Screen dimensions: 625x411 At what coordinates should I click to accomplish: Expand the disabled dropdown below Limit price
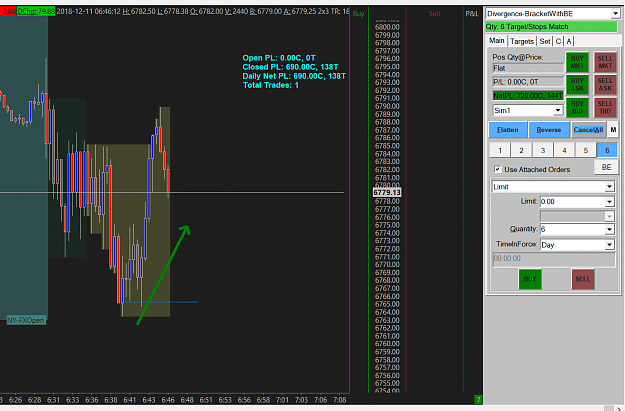click(609, 216)
